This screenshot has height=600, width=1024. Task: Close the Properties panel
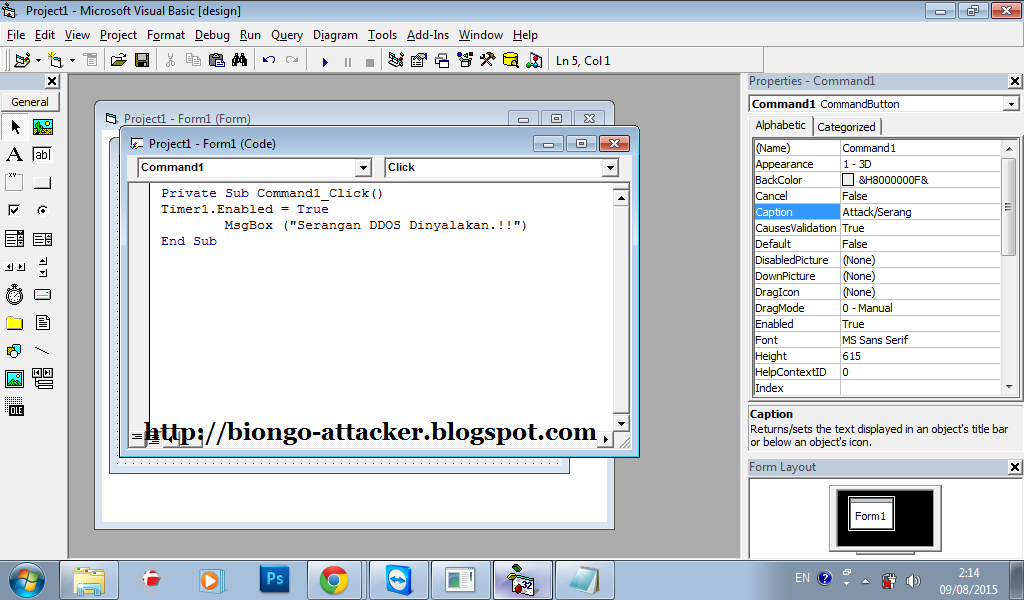[1014, 81]
